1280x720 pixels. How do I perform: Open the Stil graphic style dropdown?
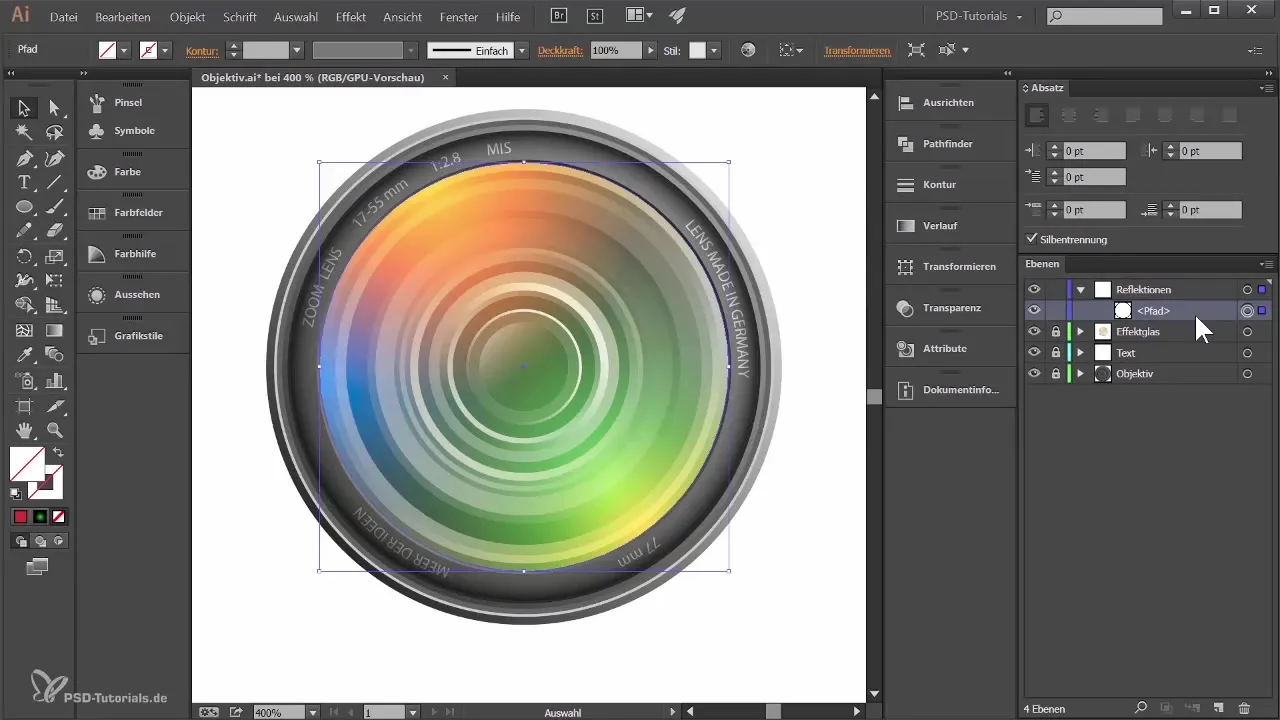[x=715, y=51]
